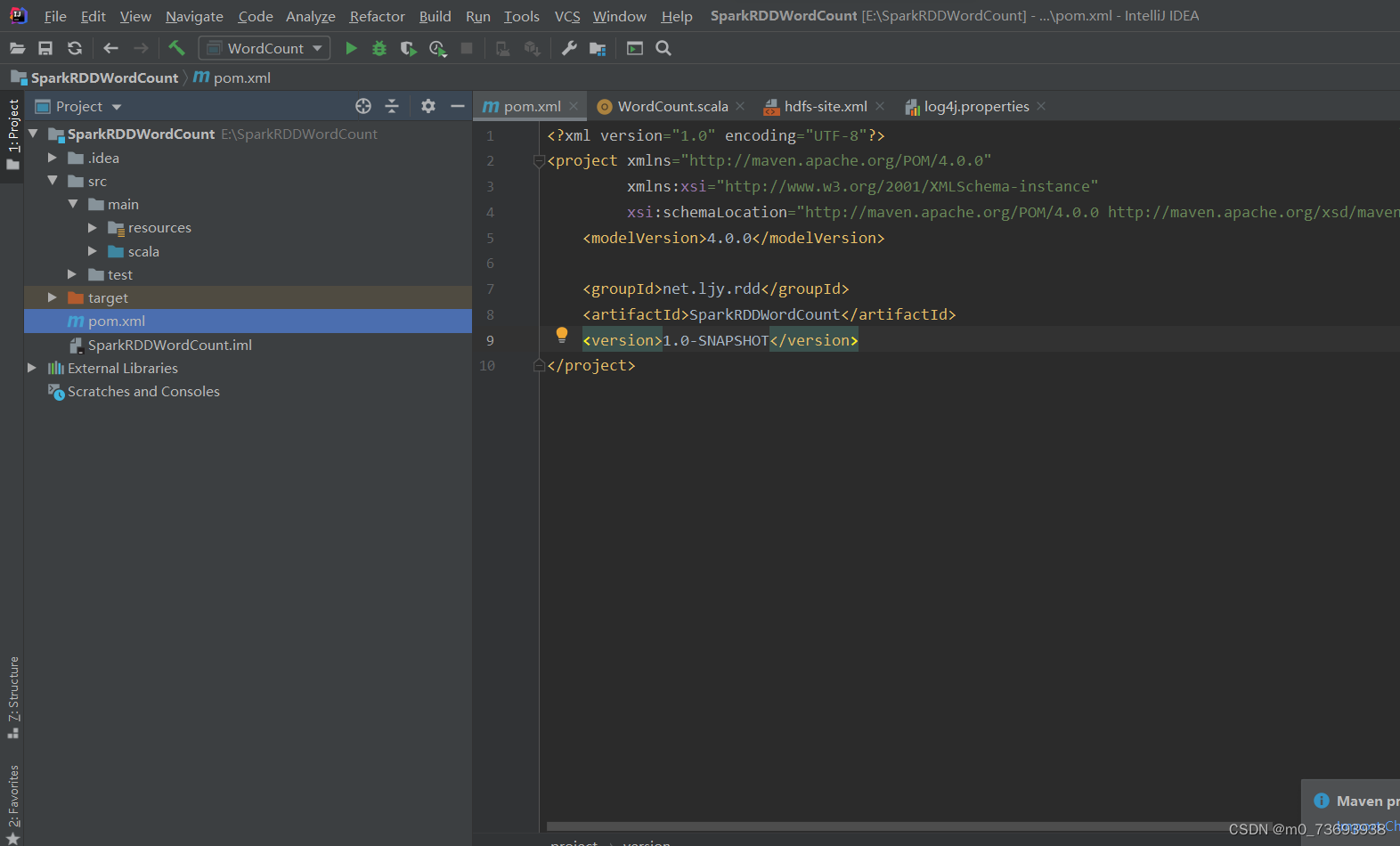Close the hdfs-site.xml tab
1400x846 pixels.
(x=880, y=106)
